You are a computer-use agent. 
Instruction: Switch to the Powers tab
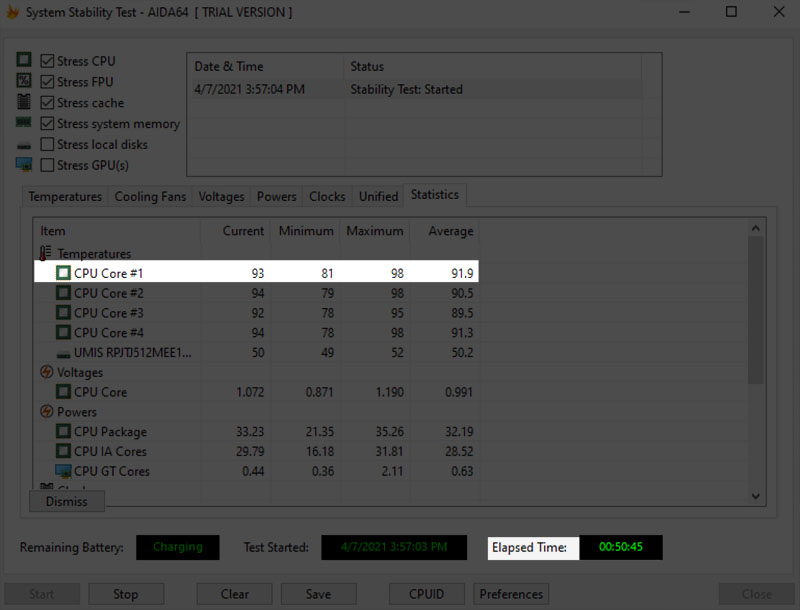click(276, 196)
